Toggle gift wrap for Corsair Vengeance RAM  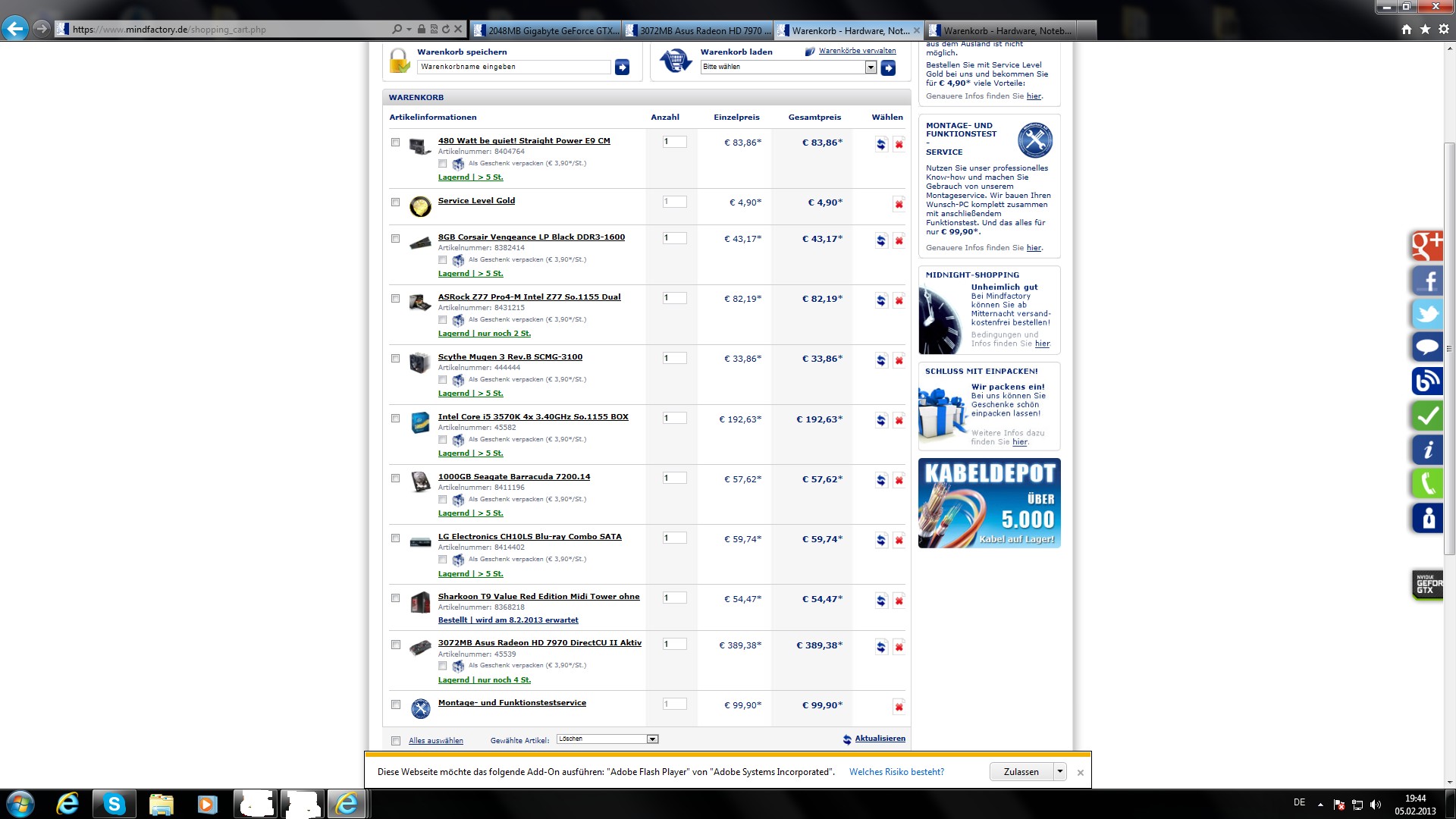tap(443, 260)
